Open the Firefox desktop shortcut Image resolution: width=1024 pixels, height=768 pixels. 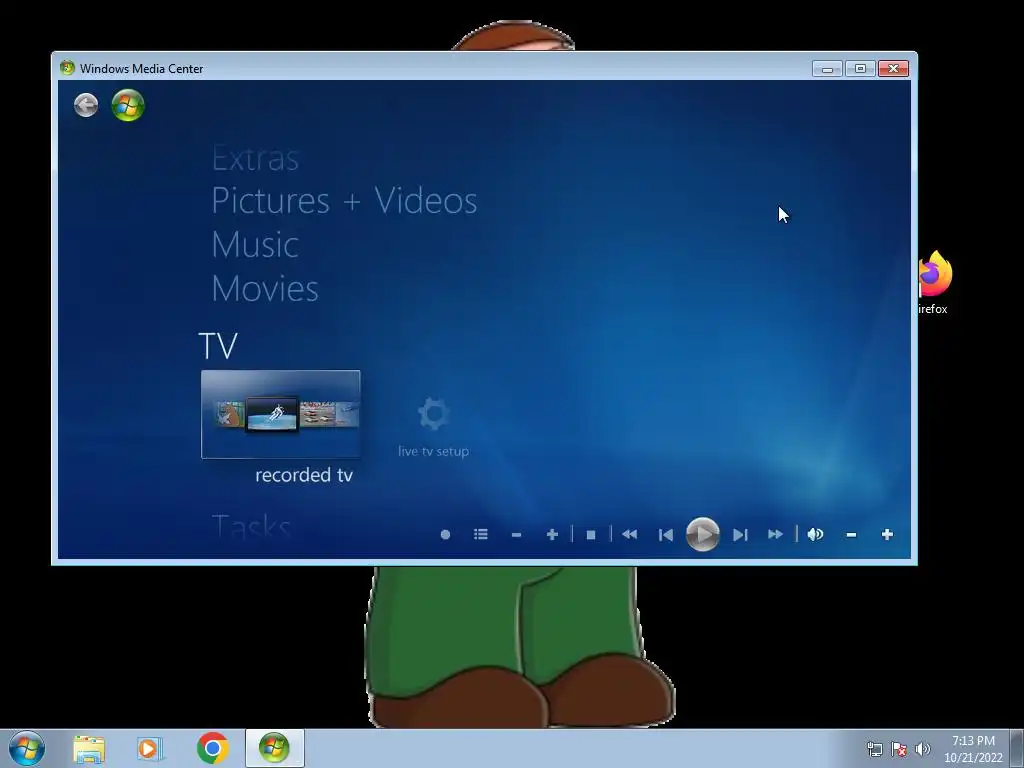(935, 282)
